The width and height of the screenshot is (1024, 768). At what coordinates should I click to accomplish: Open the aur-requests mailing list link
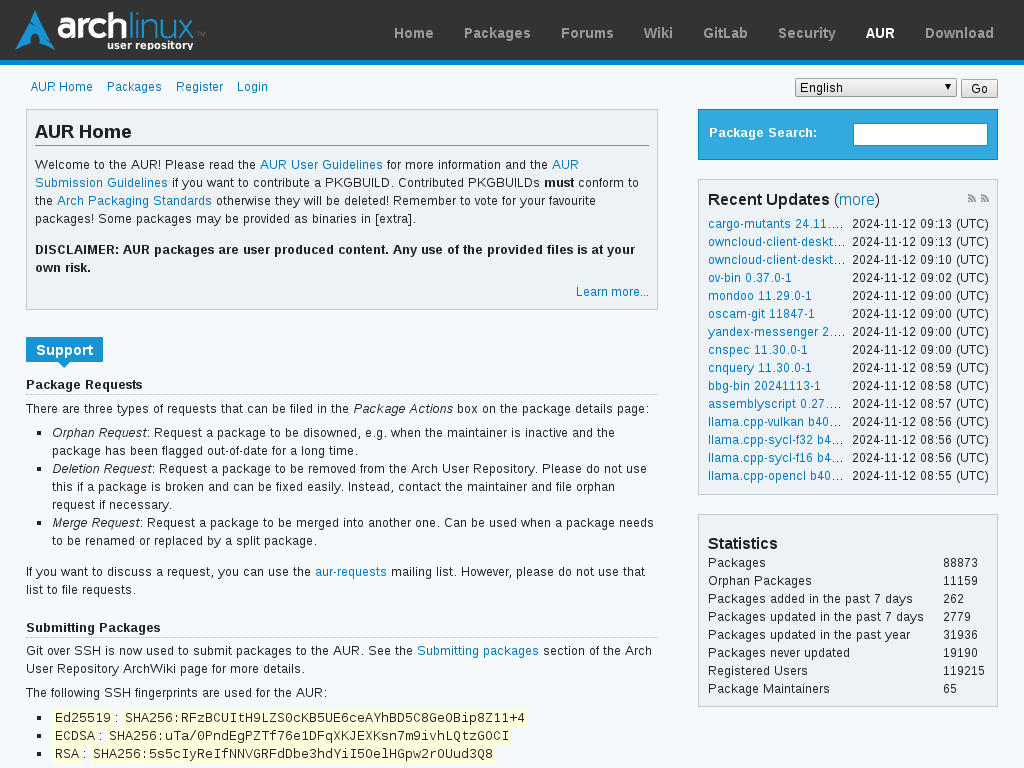pyautogui.click(x=351, y=571)
